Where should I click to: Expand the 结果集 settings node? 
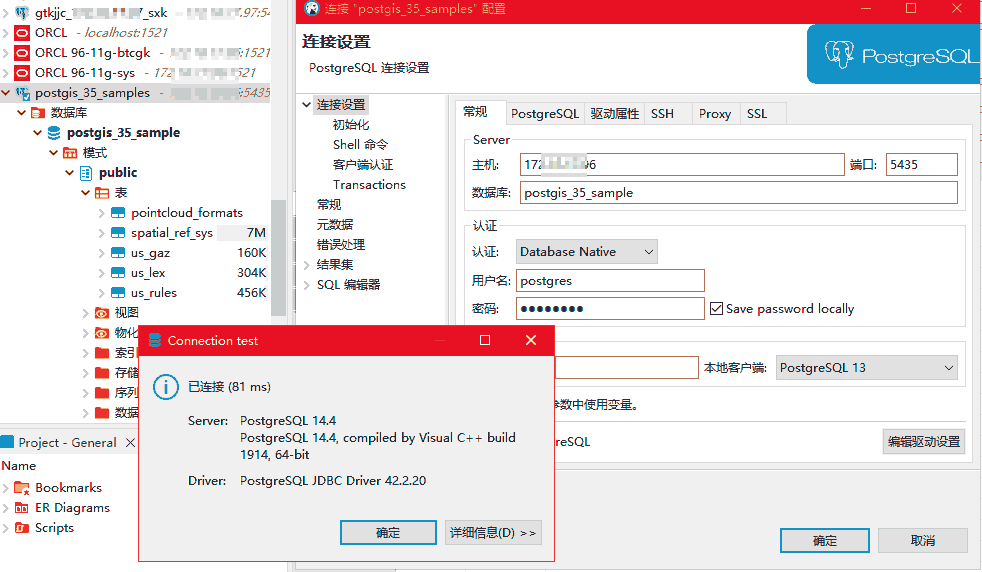click(x=307, y=265)
